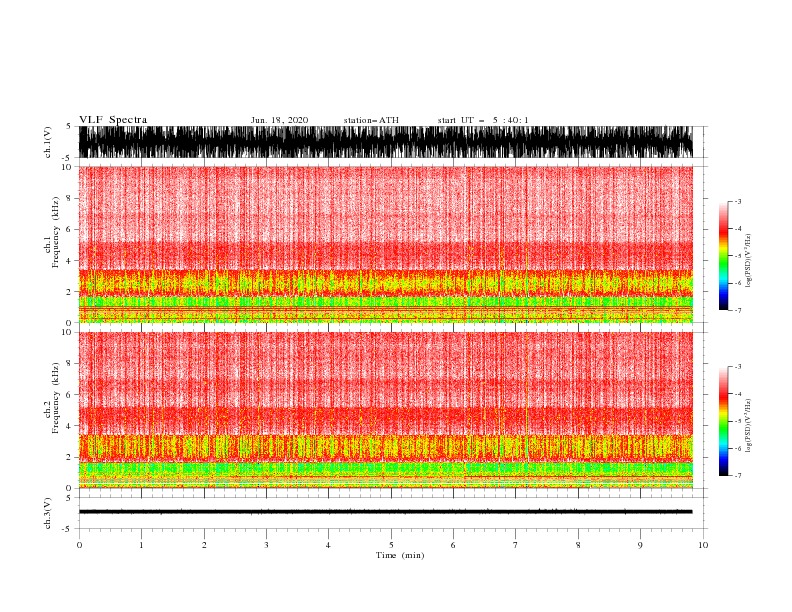The image size is (792, 612).
Task: Click the "station=ATH" header text
Action: [x=371, y=120]
